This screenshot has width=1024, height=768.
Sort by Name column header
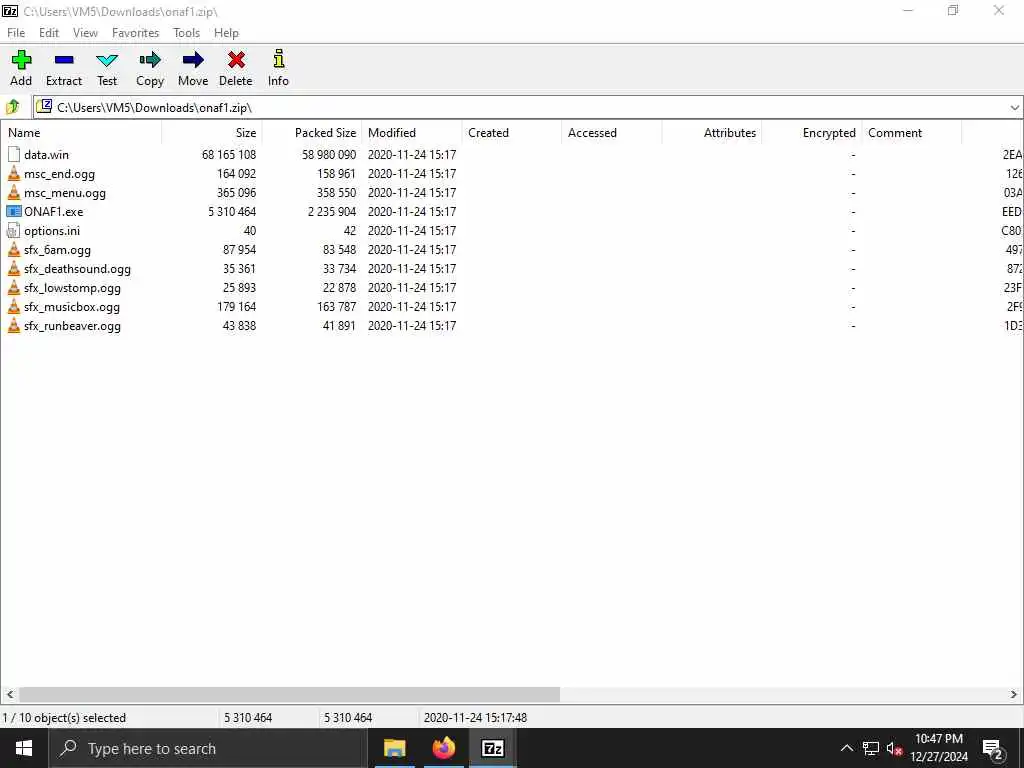click(x=81, y=133)
